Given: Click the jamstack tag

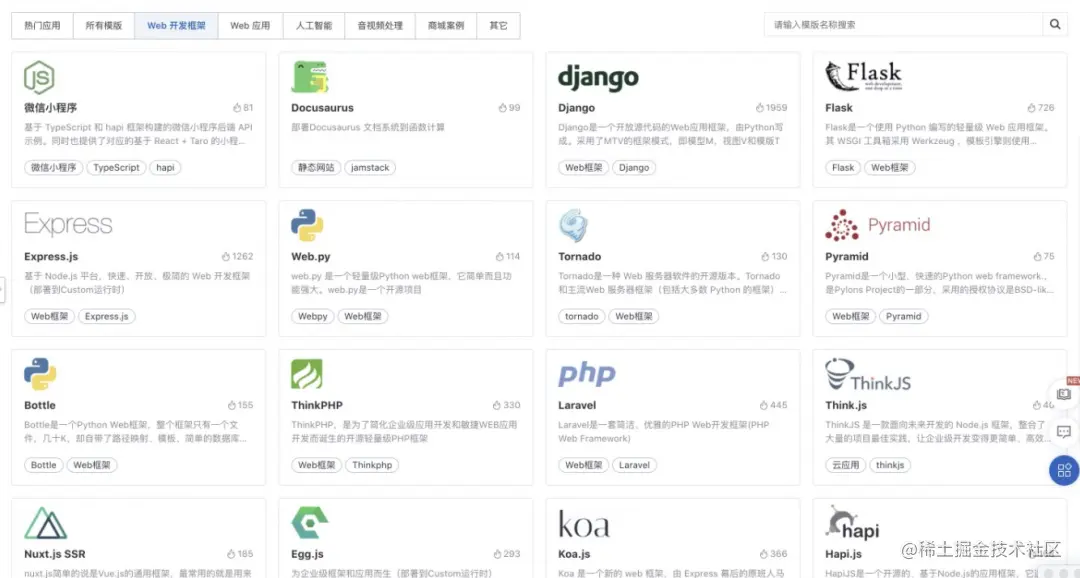Looking at the screenshot, I should pyautogui.click(x=370, y=167).
